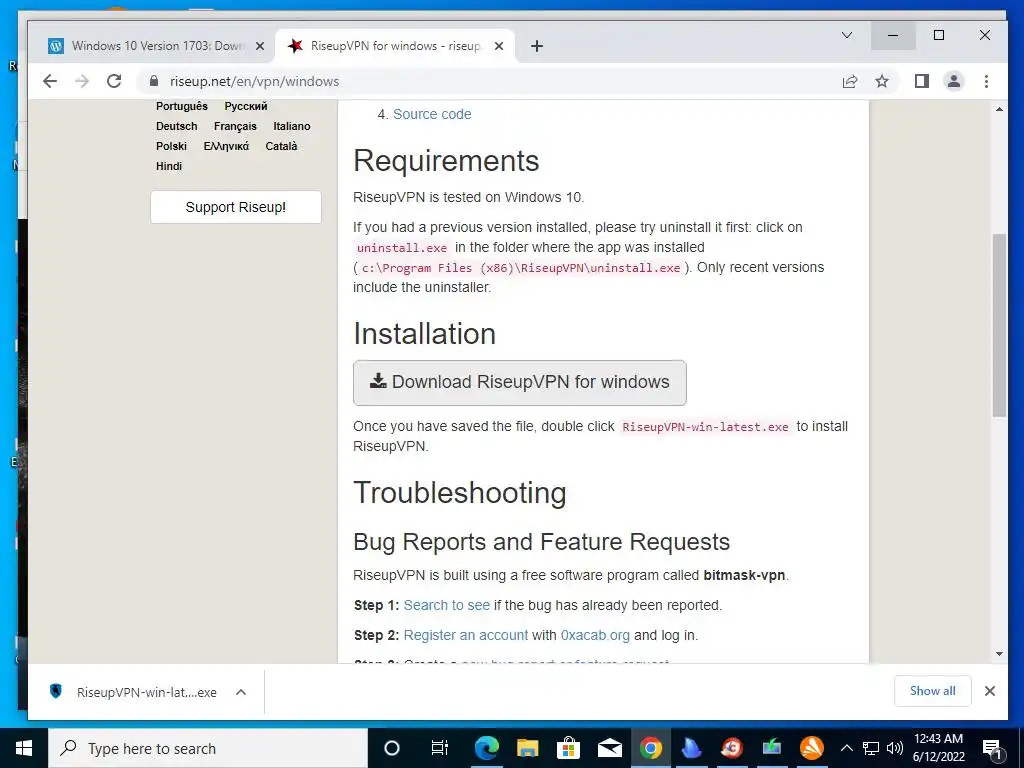1024x768 pixels.
Task: Switch language to Русский
Action: [x=246, y=106]
